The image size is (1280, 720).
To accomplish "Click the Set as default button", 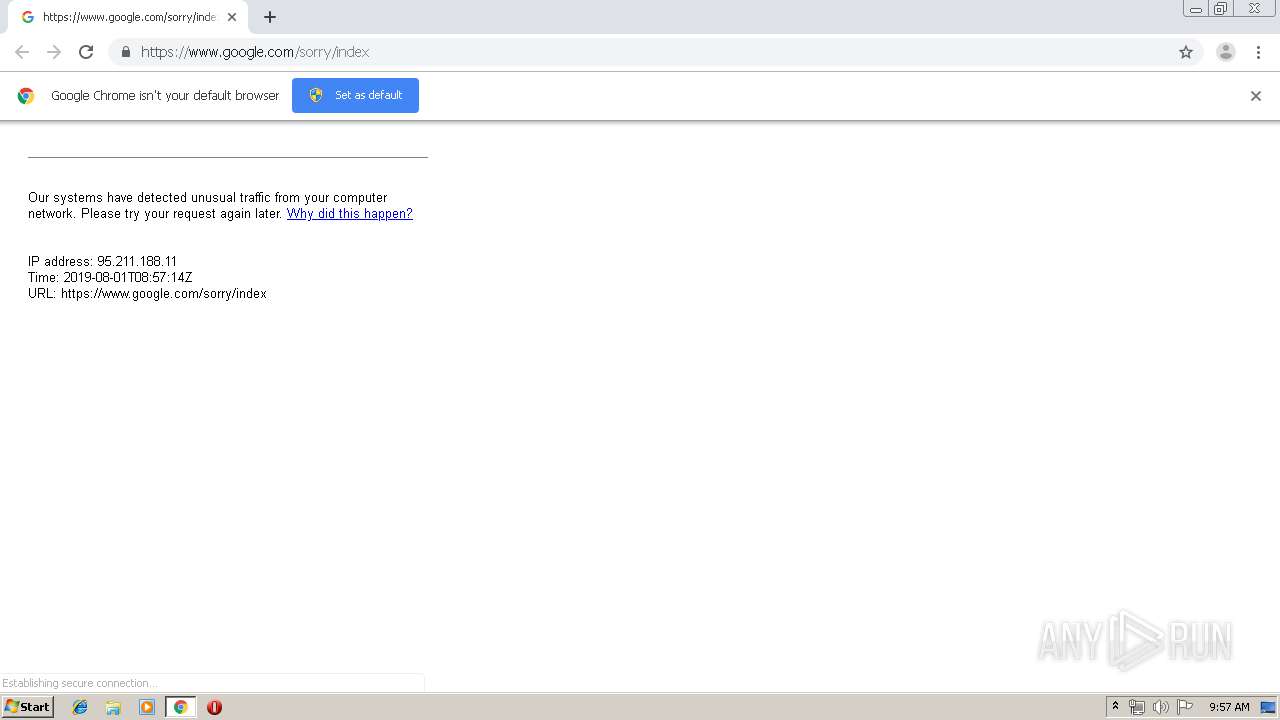I will 355,95.
